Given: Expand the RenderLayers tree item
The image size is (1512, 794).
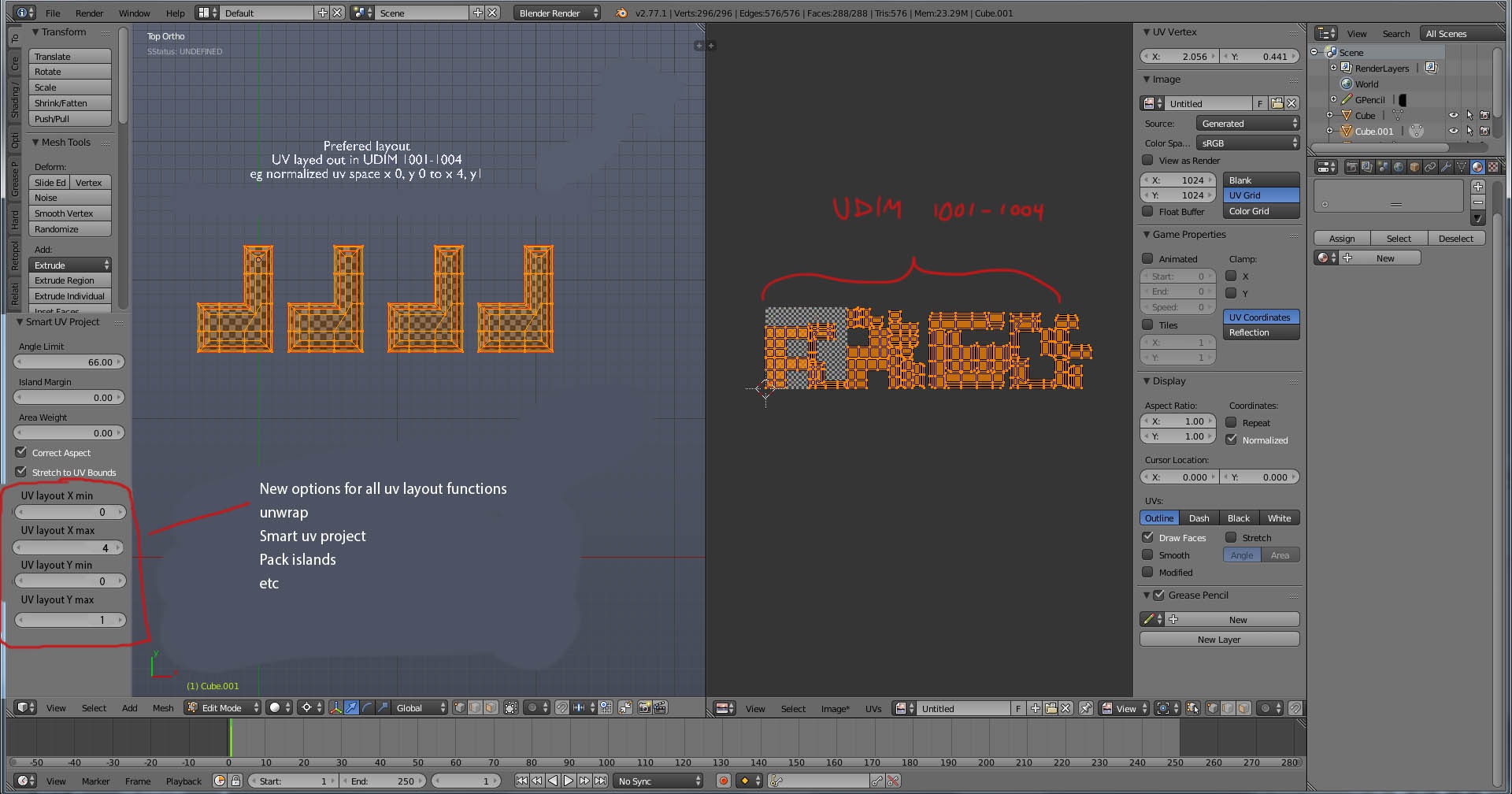Looking at the screenshot, I should (x=1334, y=68).
